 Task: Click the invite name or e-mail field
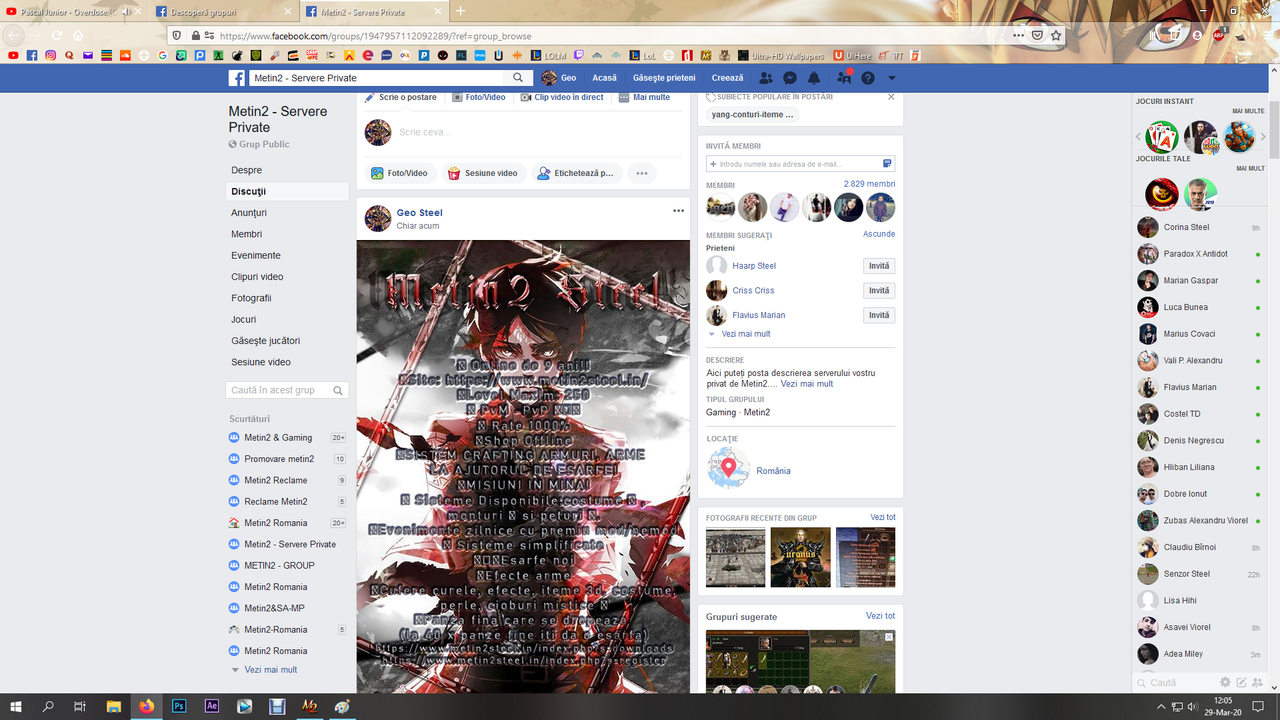[800, 163]
